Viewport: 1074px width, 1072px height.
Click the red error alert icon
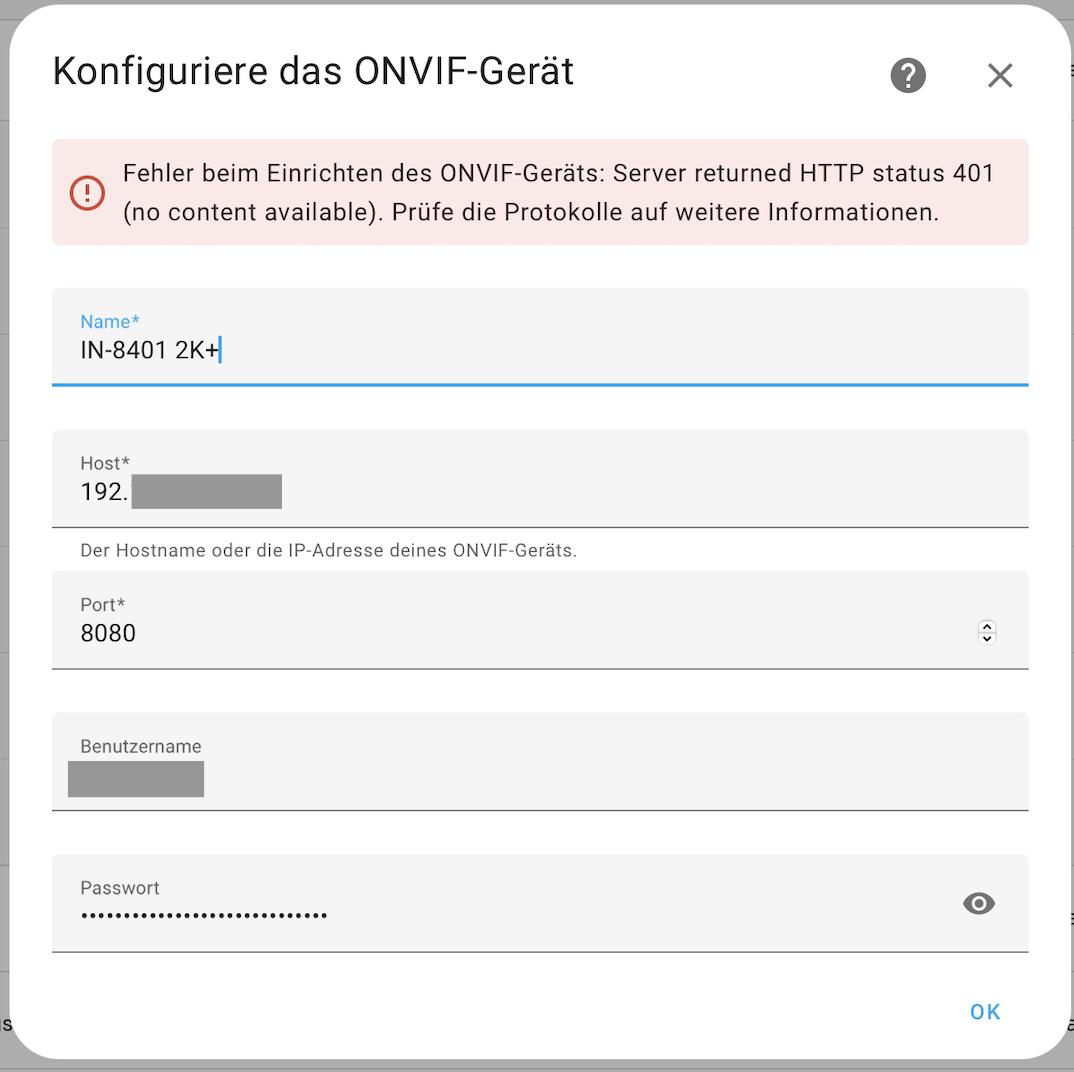[87, 192]
